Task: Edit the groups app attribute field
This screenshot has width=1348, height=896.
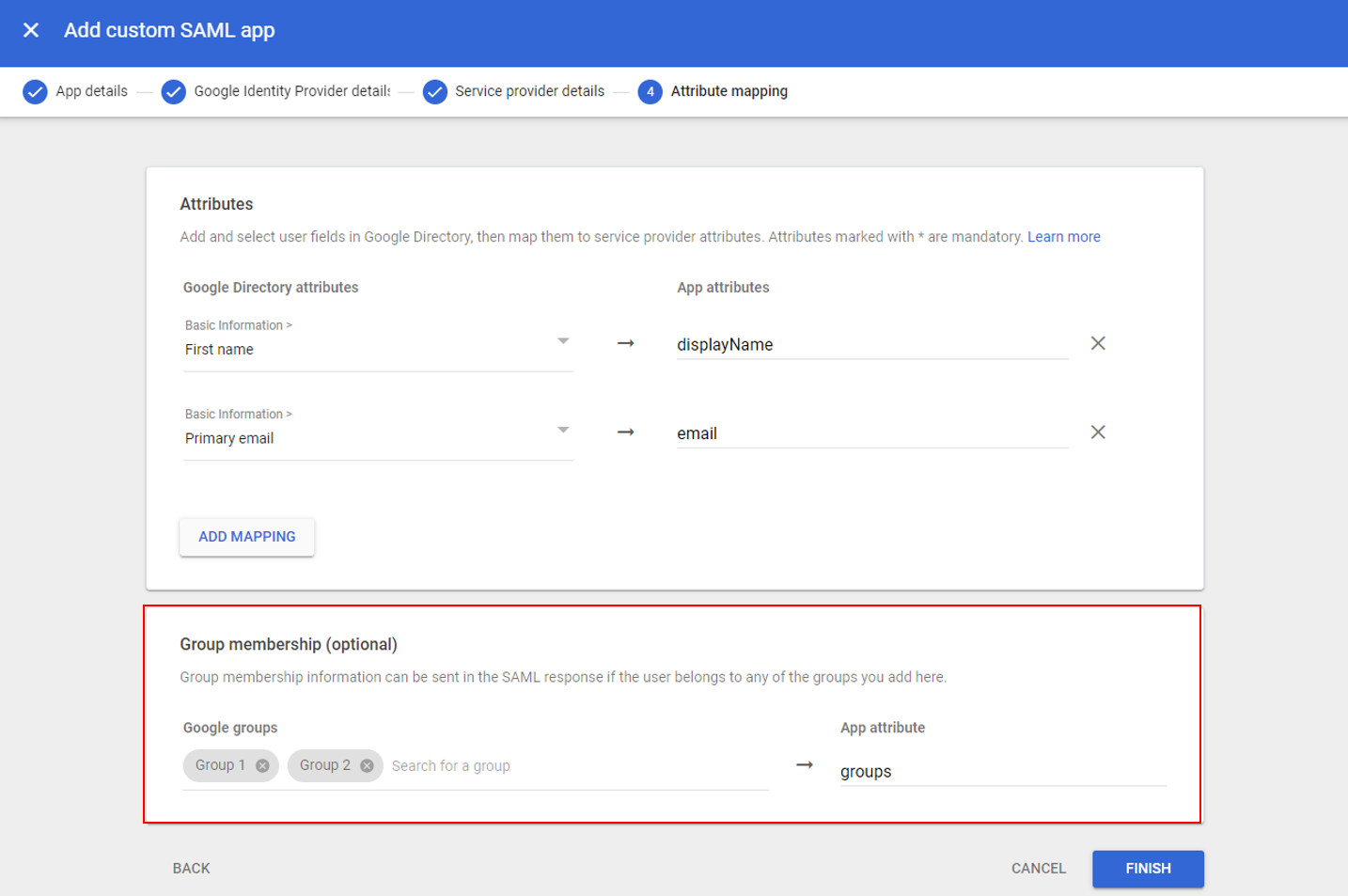Action: point(1003,771)
